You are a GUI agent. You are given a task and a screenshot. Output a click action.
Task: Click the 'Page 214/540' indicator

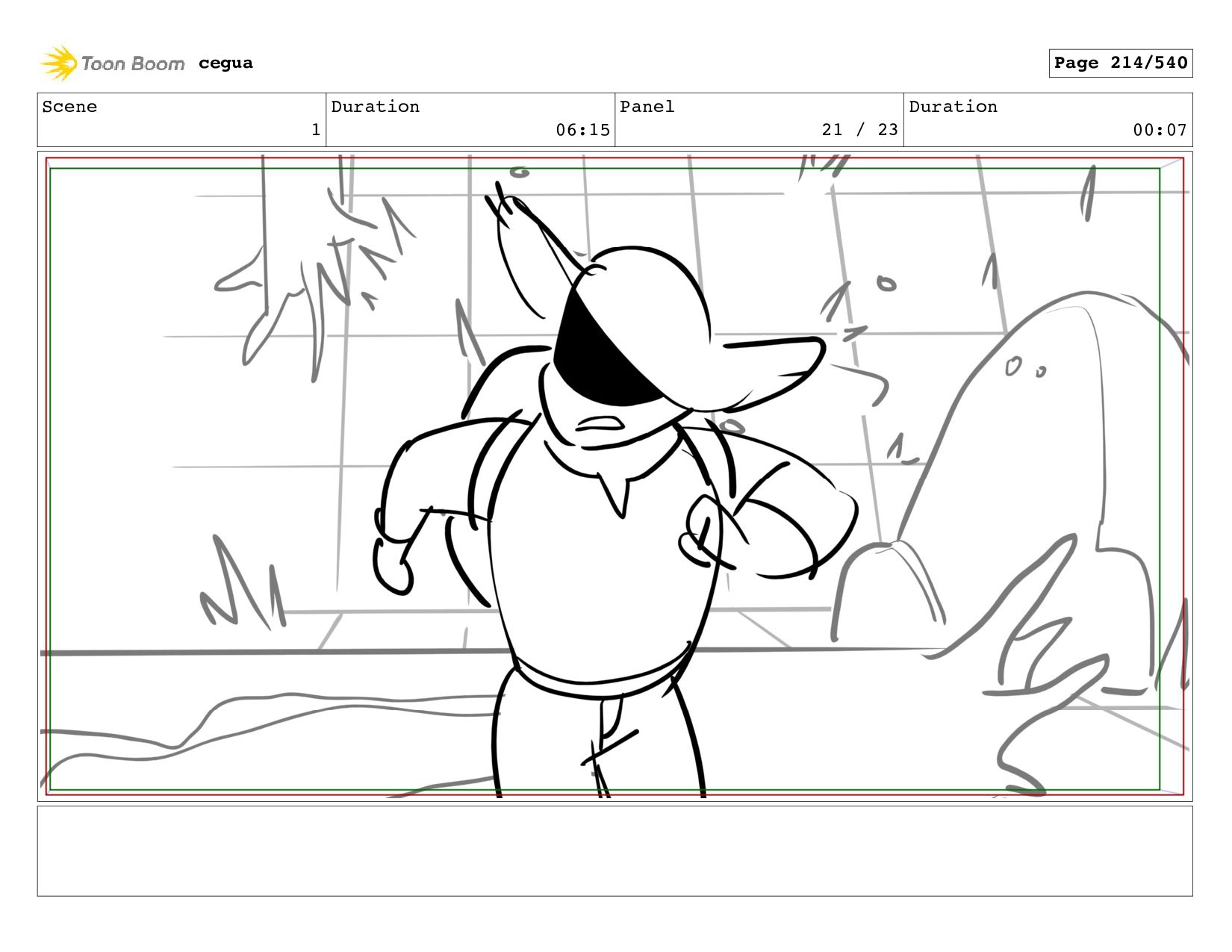point(1120,63)
